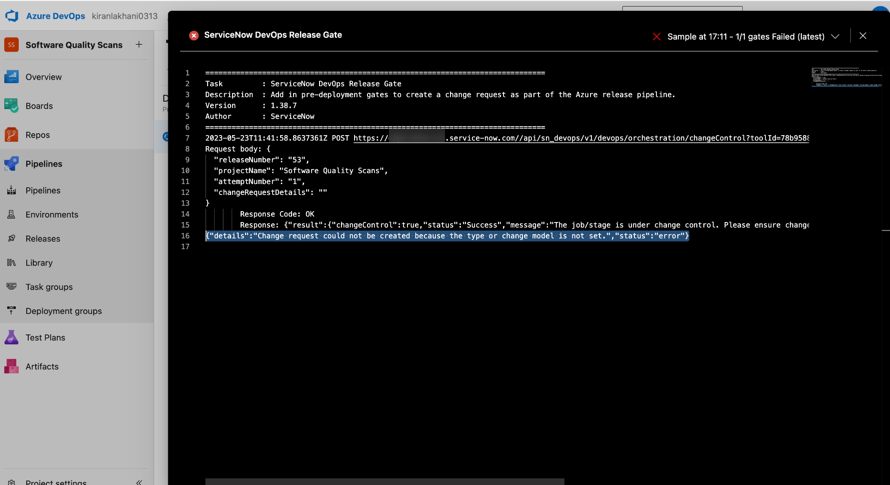Click the "attemptNumber": "1" line

[x=259, y=181]
